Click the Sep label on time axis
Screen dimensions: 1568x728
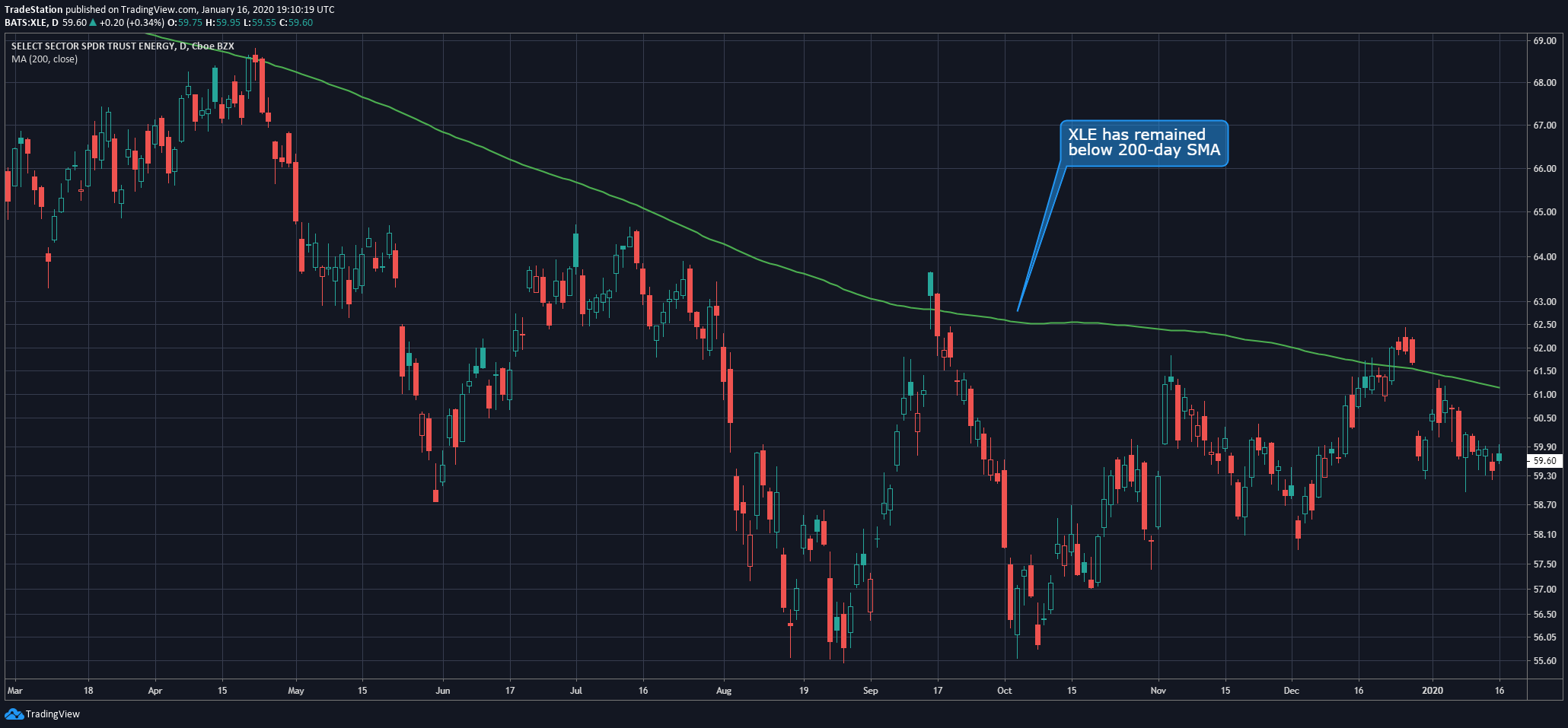(x=871, y=691)
